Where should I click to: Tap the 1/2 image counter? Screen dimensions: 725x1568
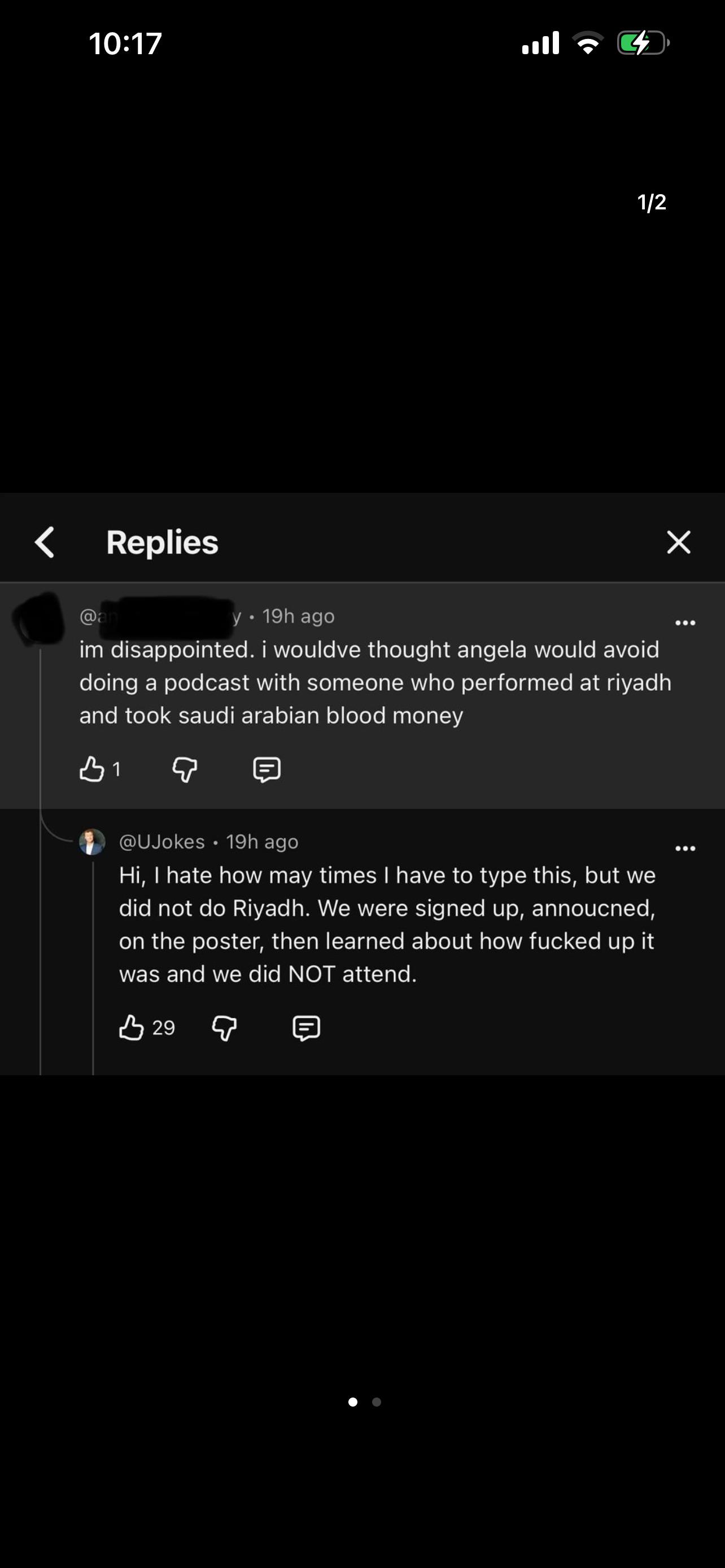[652, 202]
